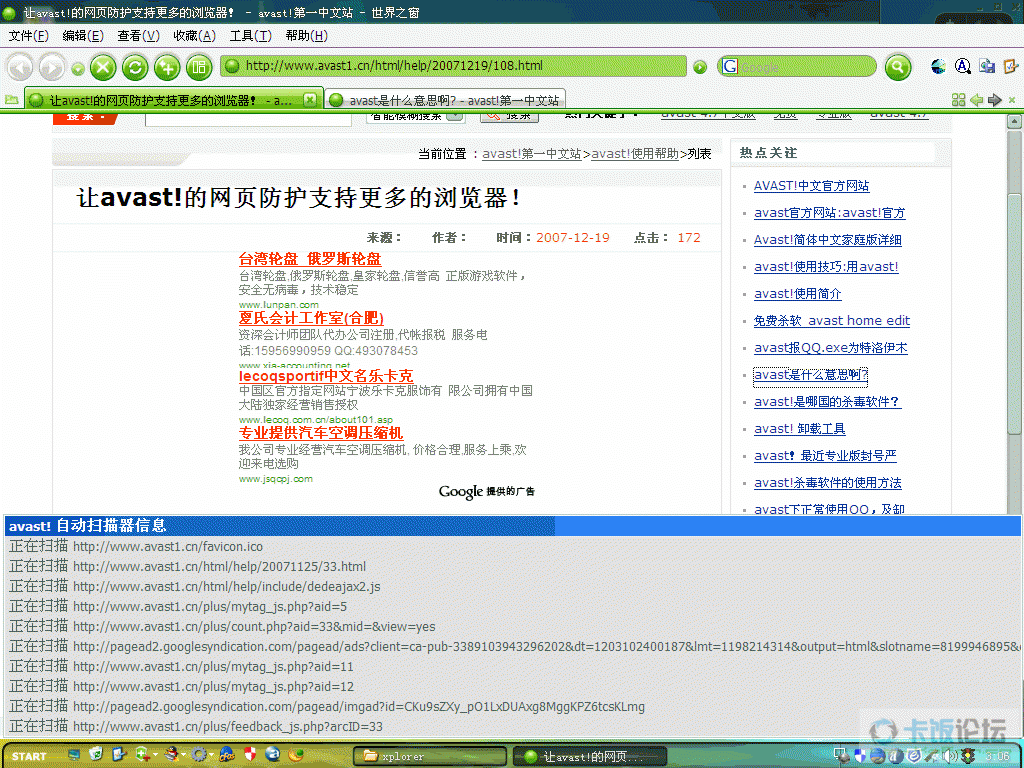Click inside the address bar URL field
Image resolution: width=1024 pixels, height=768 pixels.
tap(450, 67)
